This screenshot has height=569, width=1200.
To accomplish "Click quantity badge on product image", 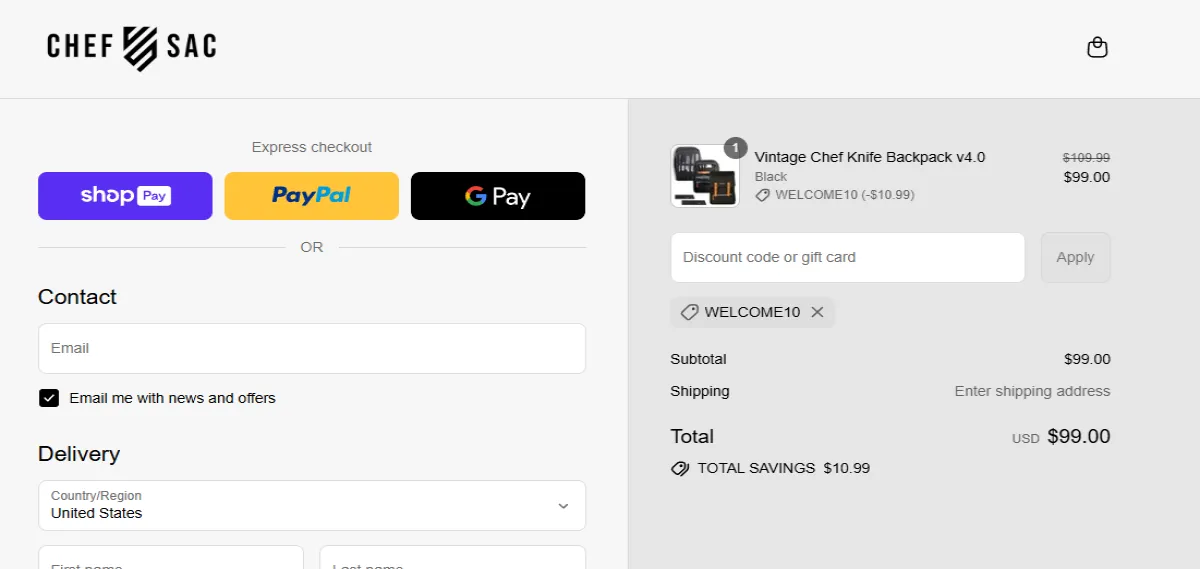I will coord(735,148).
